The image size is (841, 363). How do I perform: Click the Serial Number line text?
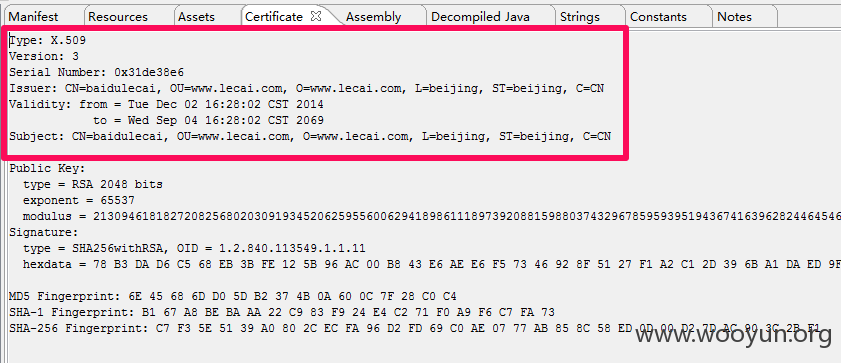(97, 72)
